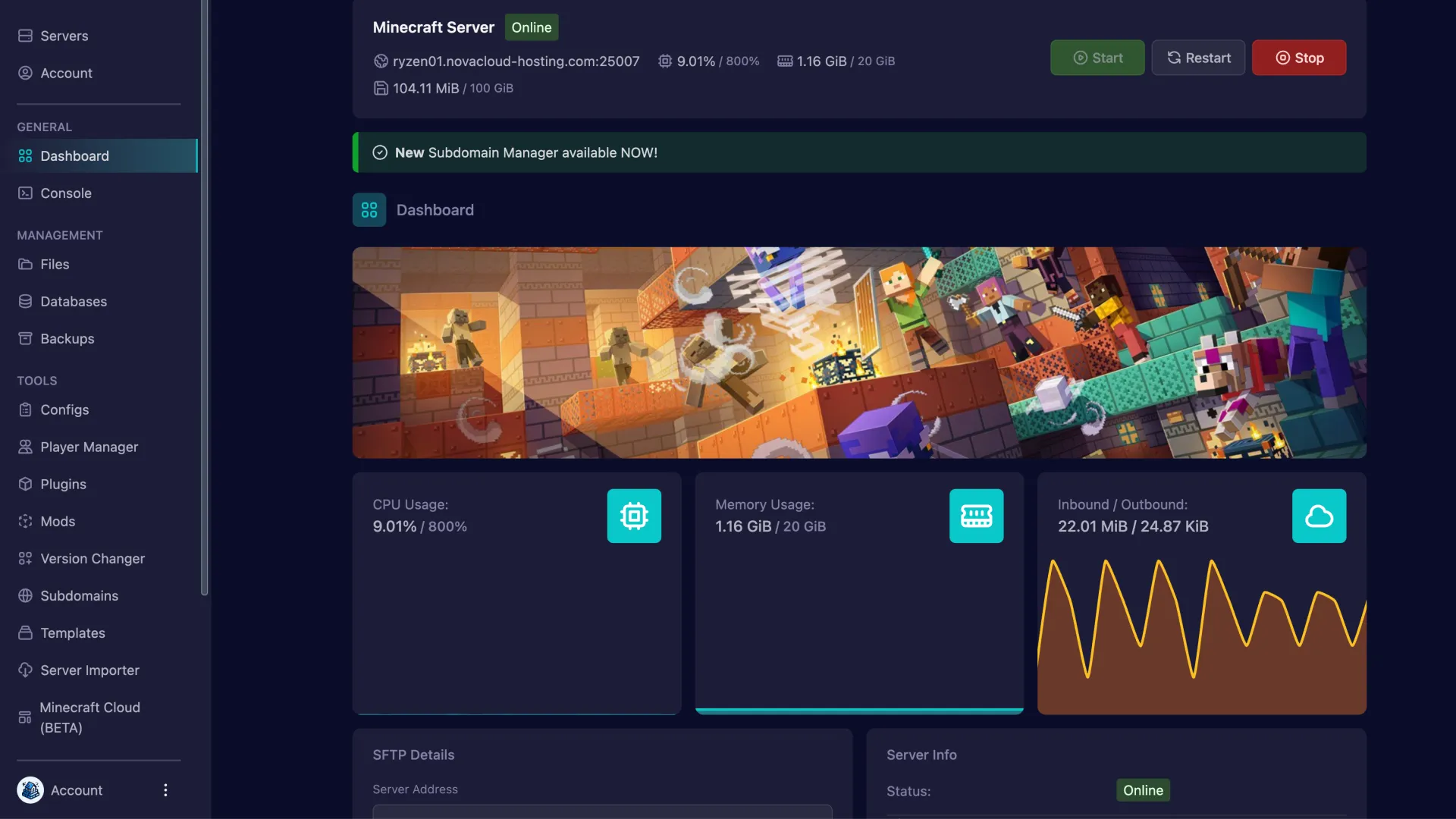Open the account three-dot menu

[x=165, y=790]
